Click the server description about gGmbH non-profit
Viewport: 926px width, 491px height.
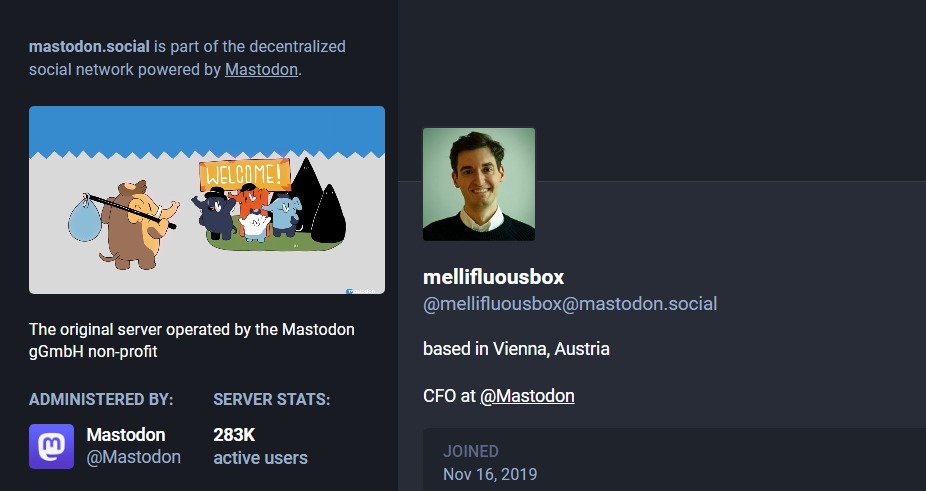point(192,340)
